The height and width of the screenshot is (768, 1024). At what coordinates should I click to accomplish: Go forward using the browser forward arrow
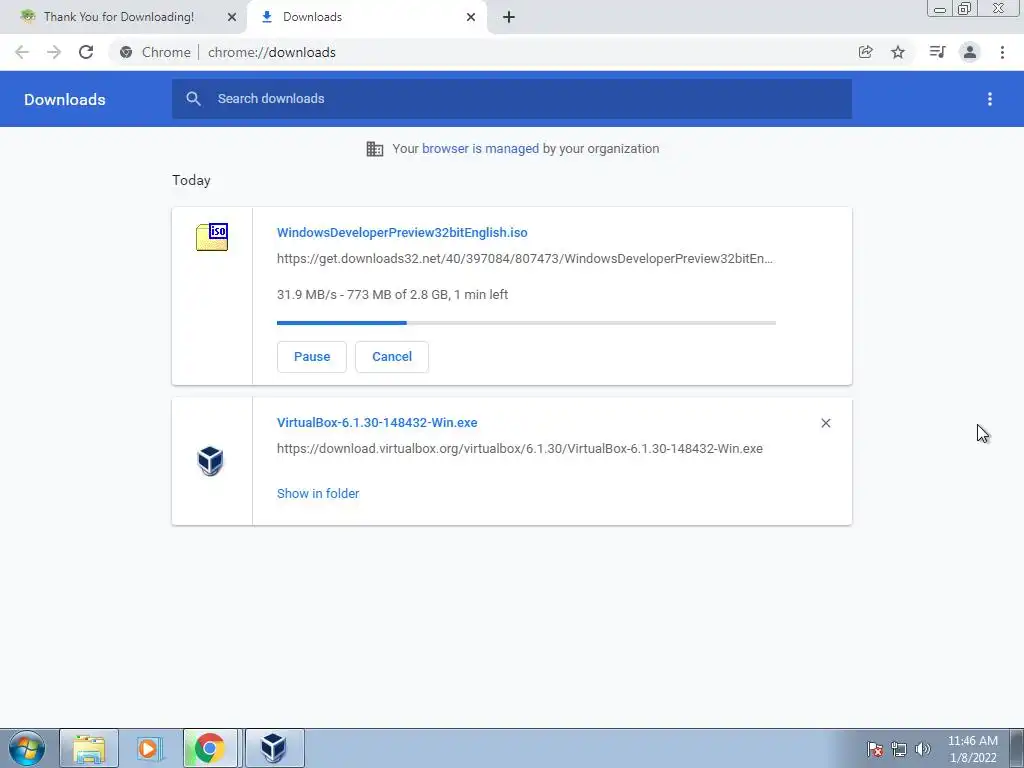click(x=54, y=52)
